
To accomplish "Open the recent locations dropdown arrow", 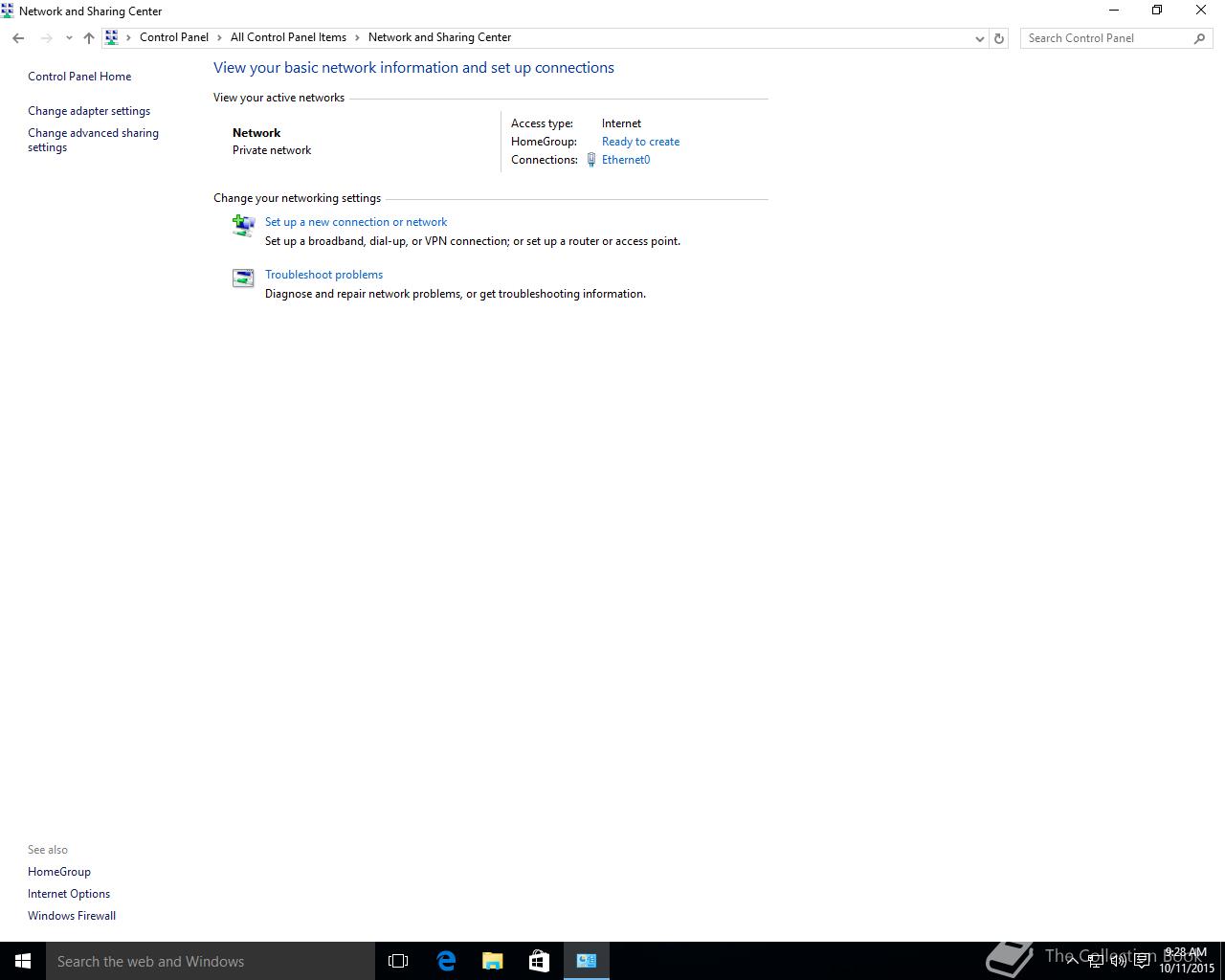I will (69, 38).
